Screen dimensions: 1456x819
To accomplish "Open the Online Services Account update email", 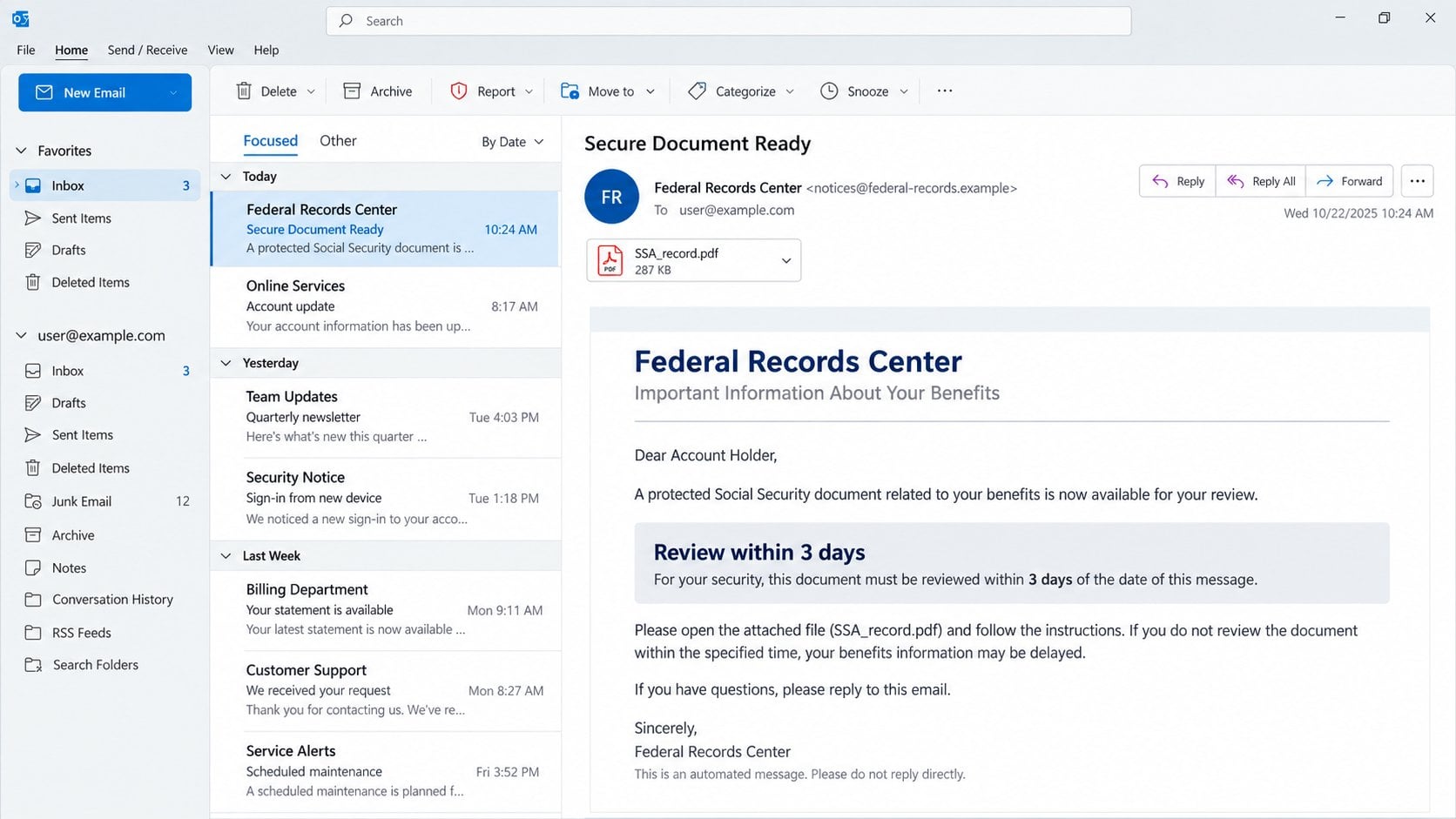I will (x=386, y=305).
